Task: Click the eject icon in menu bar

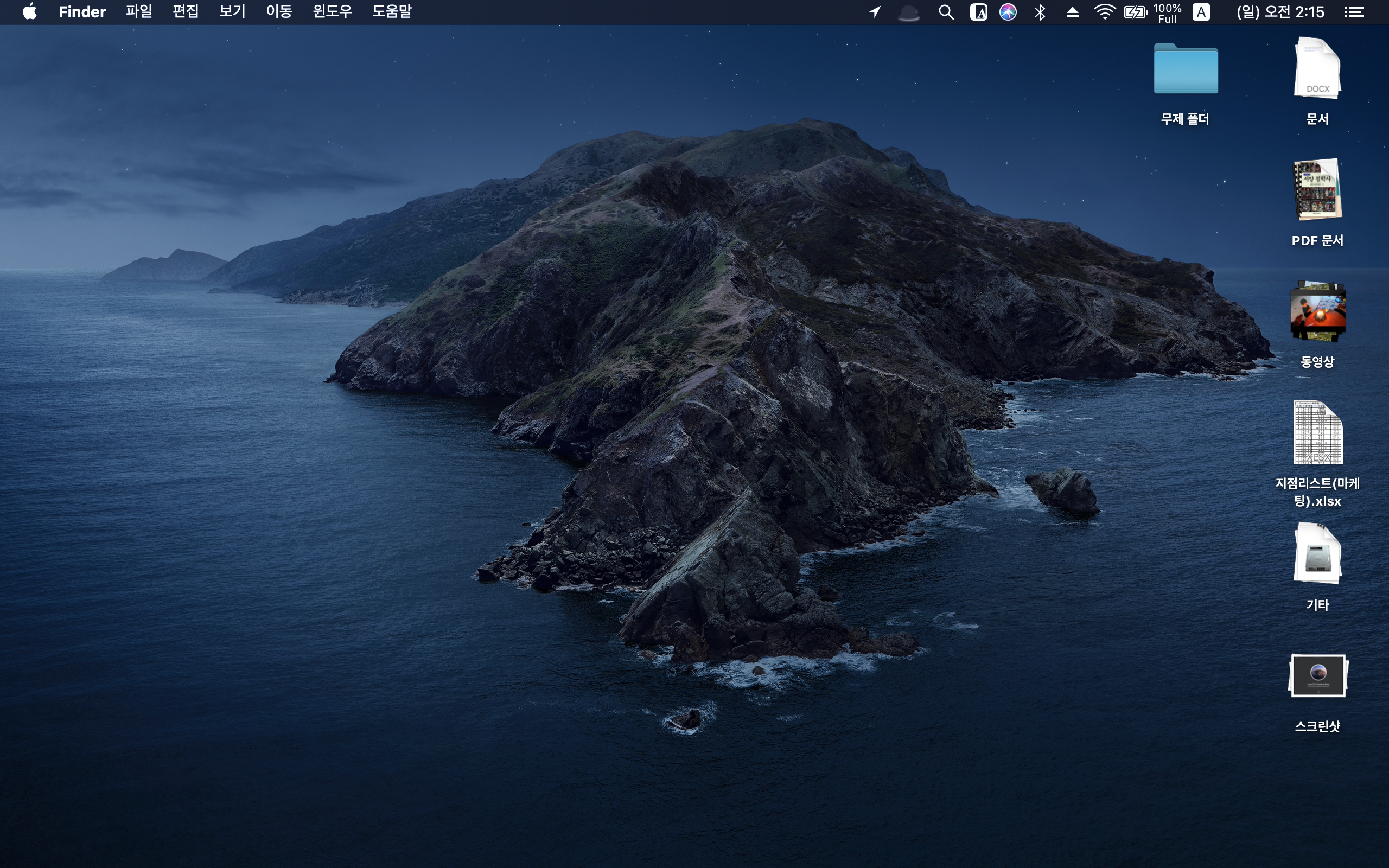Action: click(x=1072, y=12)
